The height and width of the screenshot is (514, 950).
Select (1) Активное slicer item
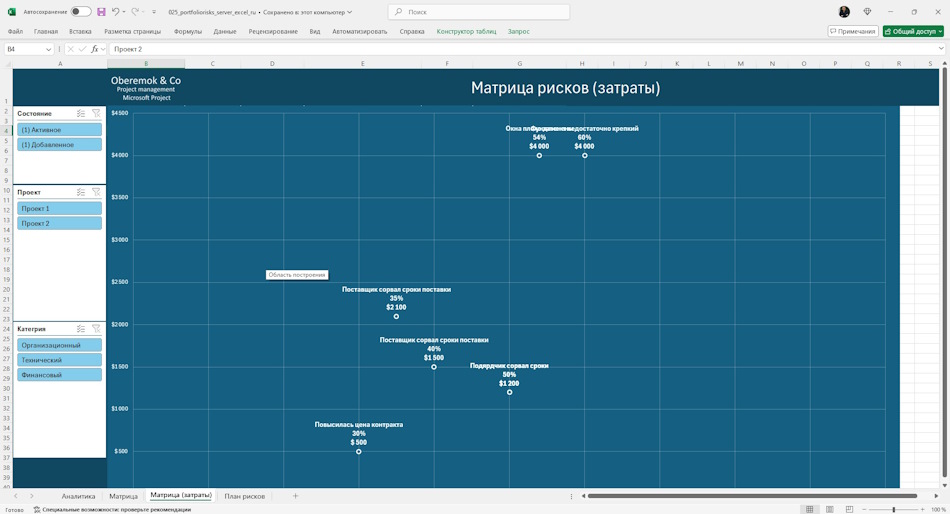59,130
